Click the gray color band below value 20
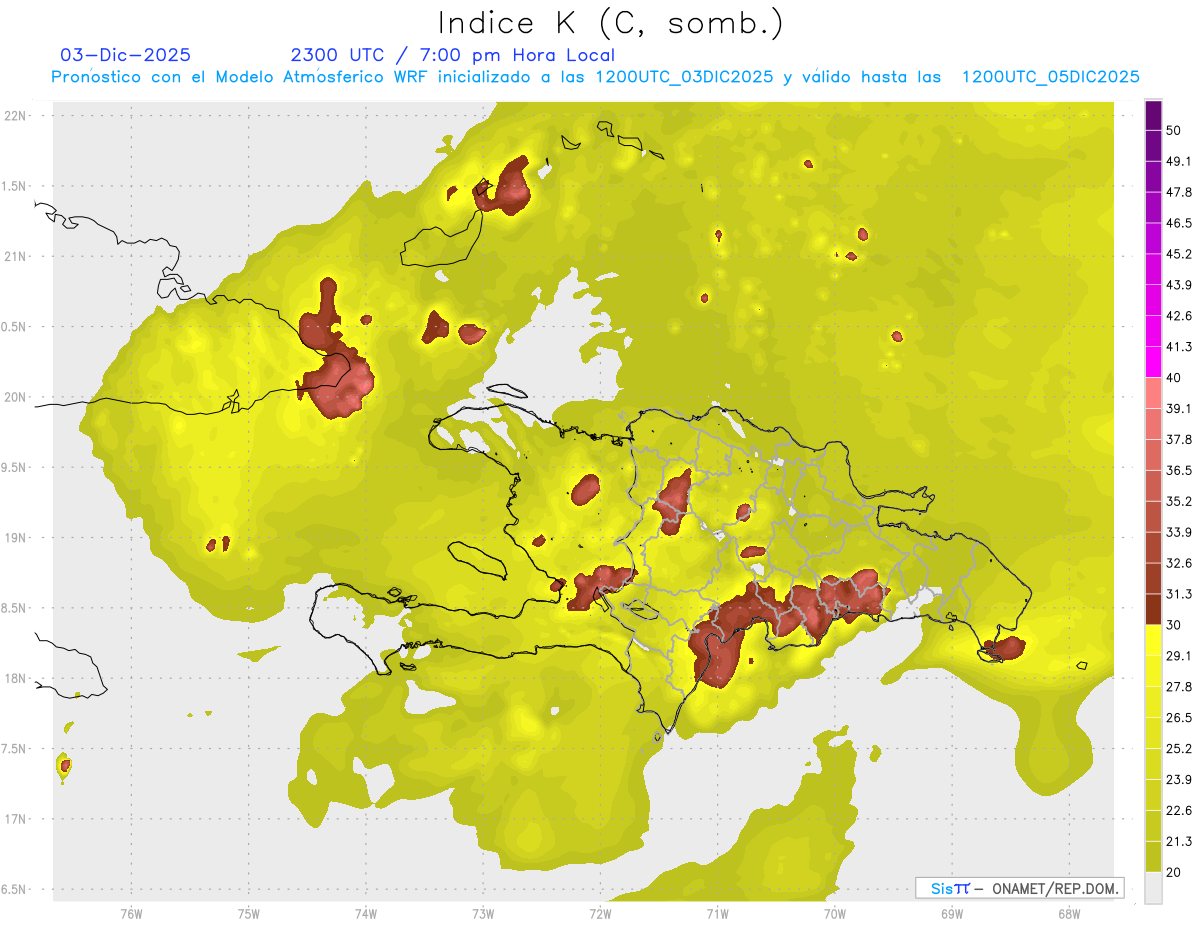Viewport: 1200px width, 927px height. pos(1153,888)
